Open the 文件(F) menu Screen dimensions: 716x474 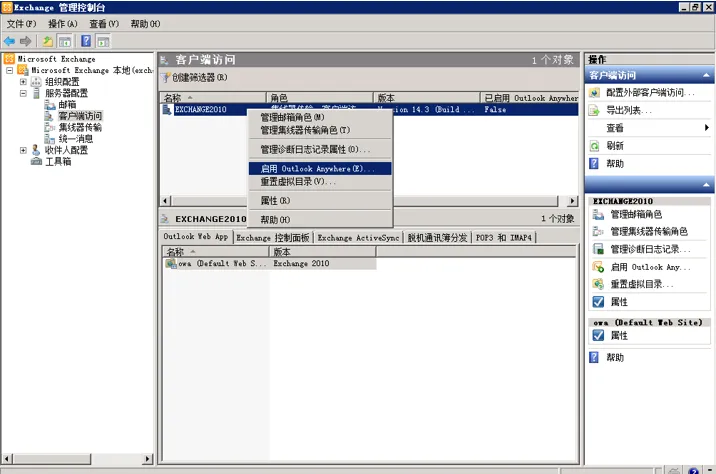(21, 24)
